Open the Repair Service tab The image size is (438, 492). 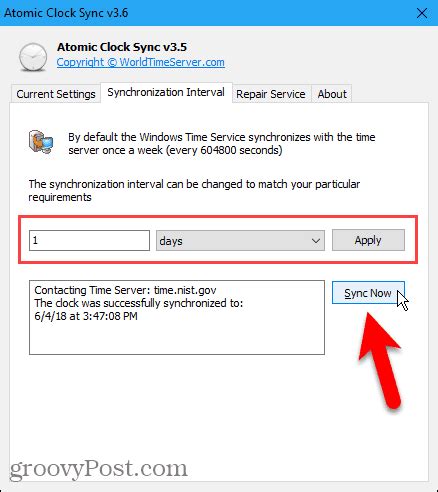pos(271,94)
